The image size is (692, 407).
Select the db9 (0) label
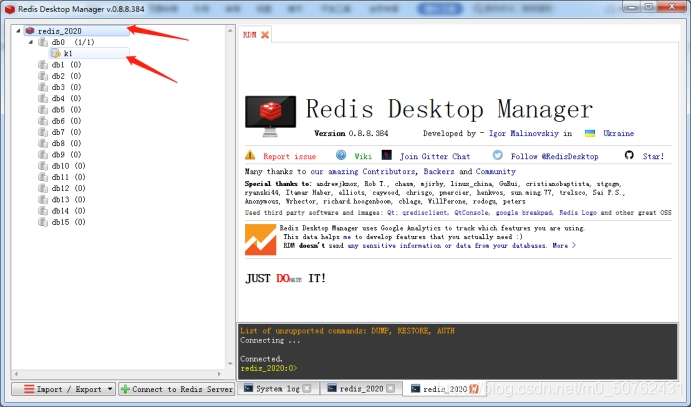tap(67, 155)
